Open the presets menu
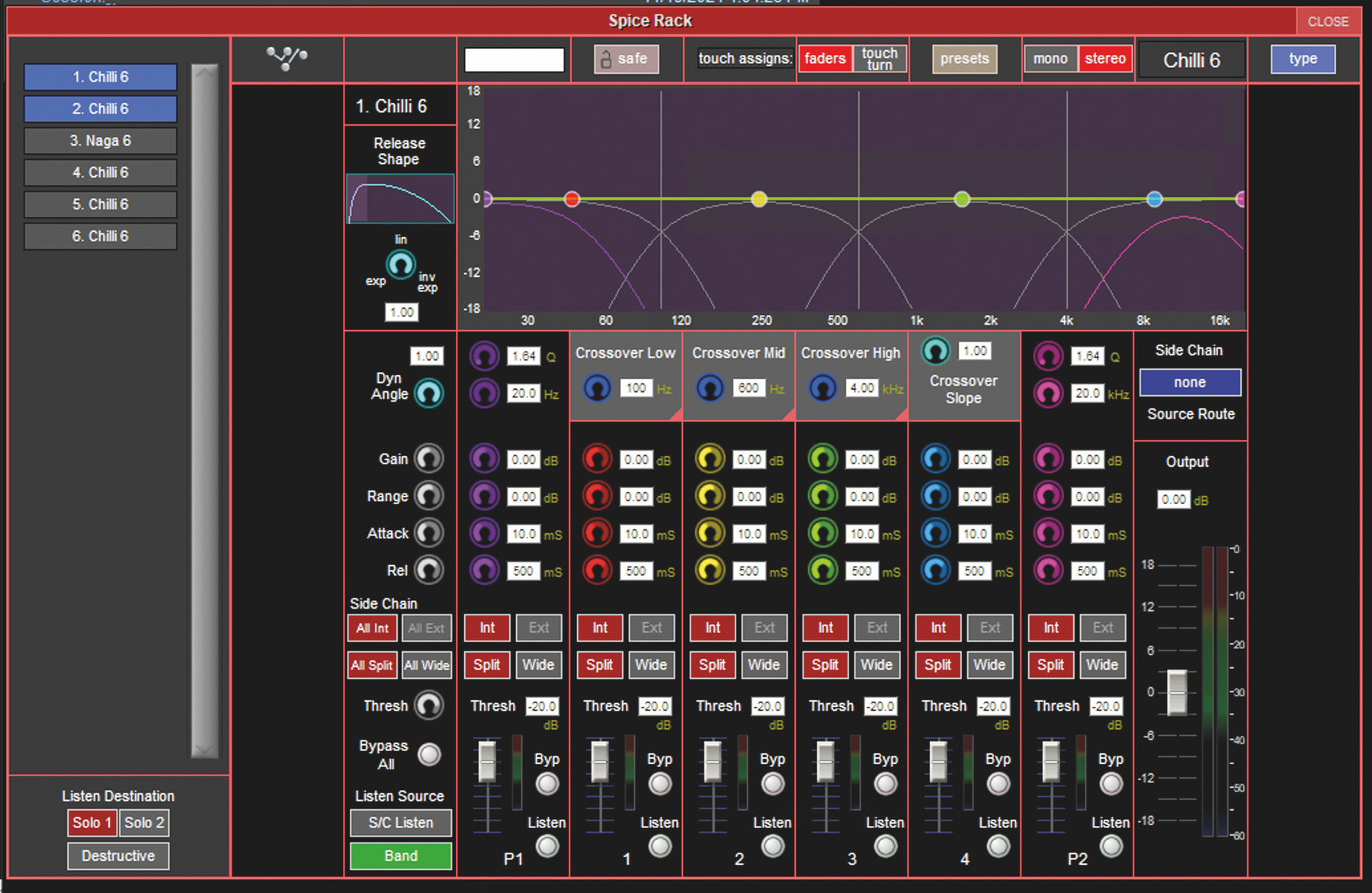 964,59
